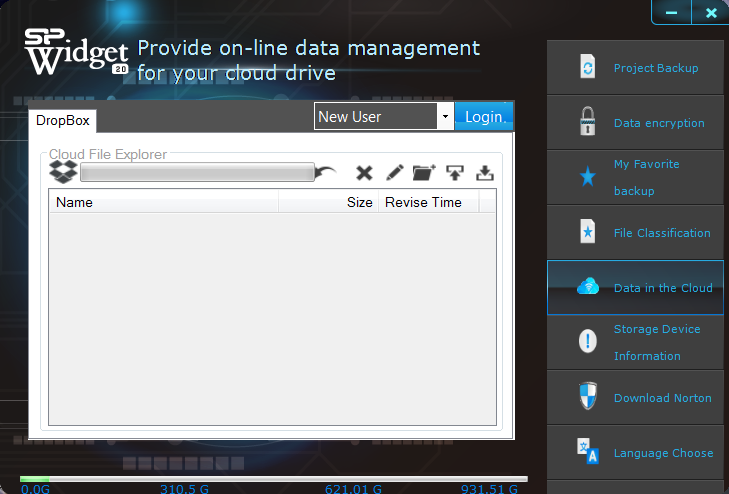Click the Download Norton shield icon

tap(589, 397)
